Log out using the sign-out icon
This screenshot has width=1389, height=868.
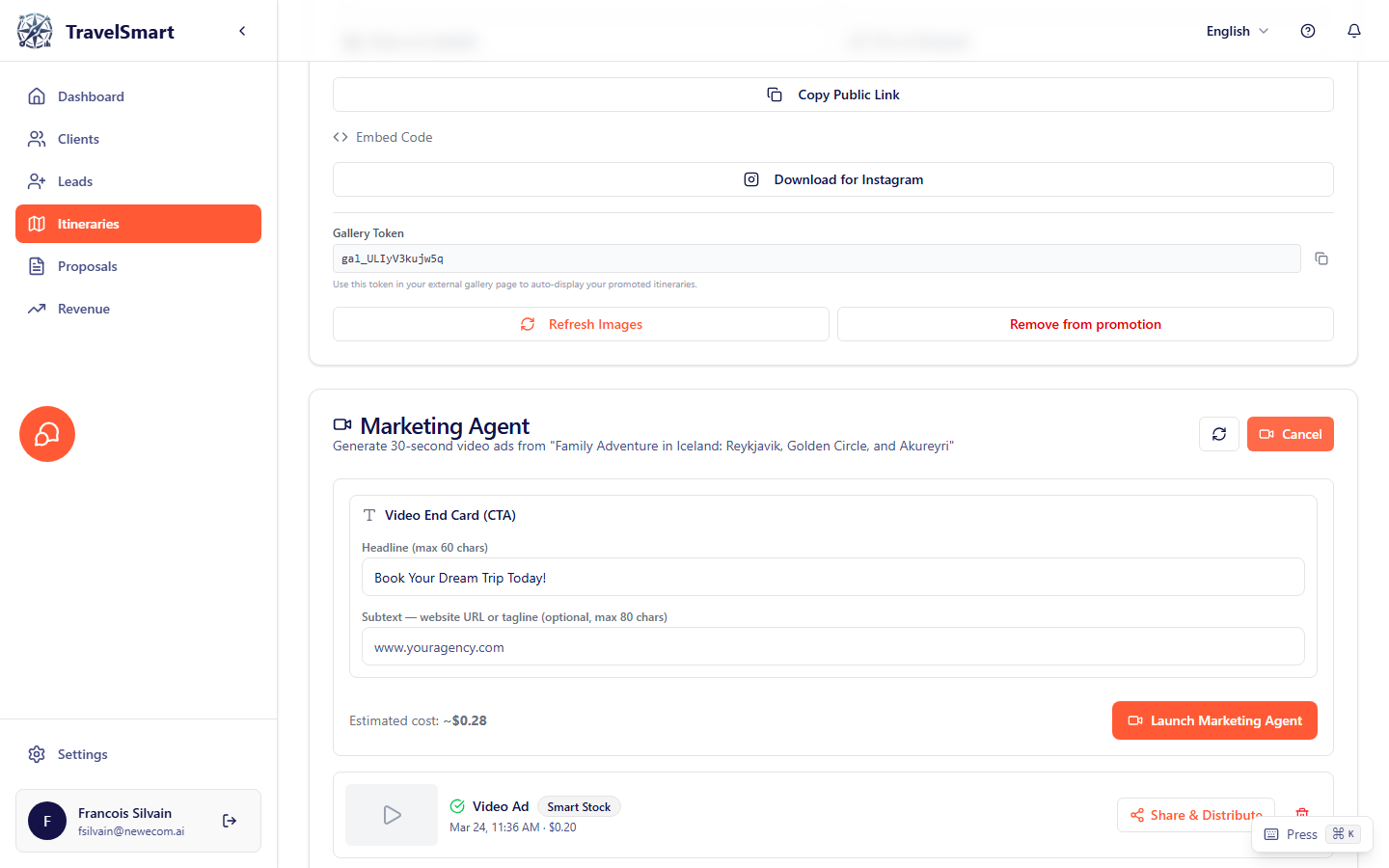pyautogui.click(x=230, y=821)
